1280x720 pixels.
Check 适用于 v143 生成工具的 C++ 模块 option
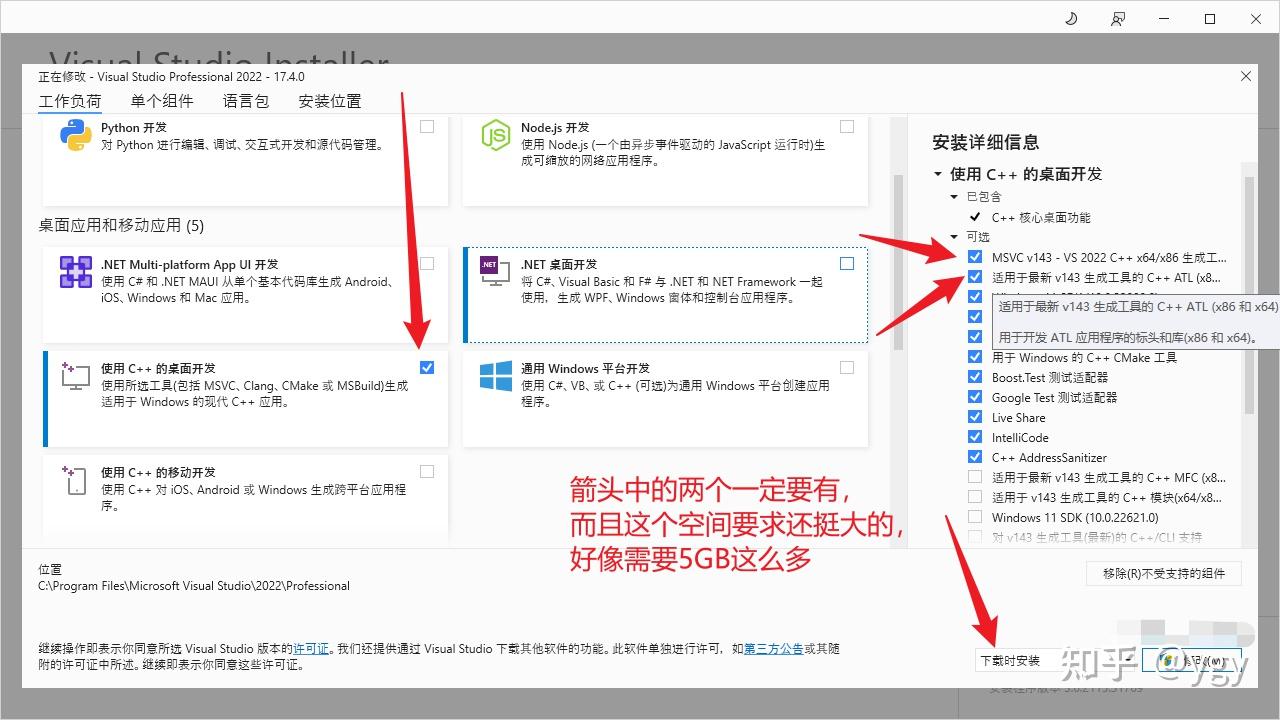[975, 497]
